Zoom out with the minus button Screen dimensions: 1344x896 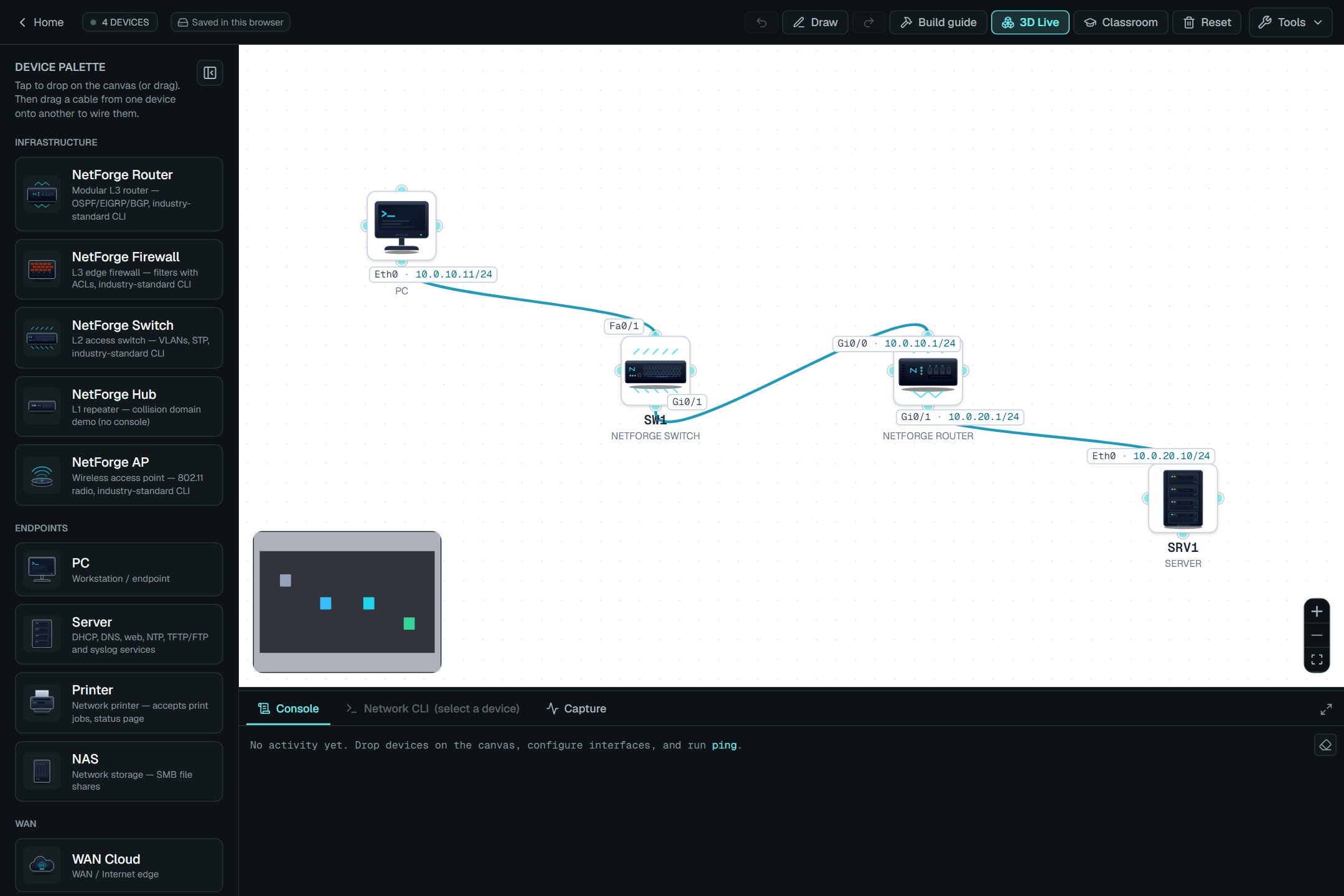(x=1317, y=635)
